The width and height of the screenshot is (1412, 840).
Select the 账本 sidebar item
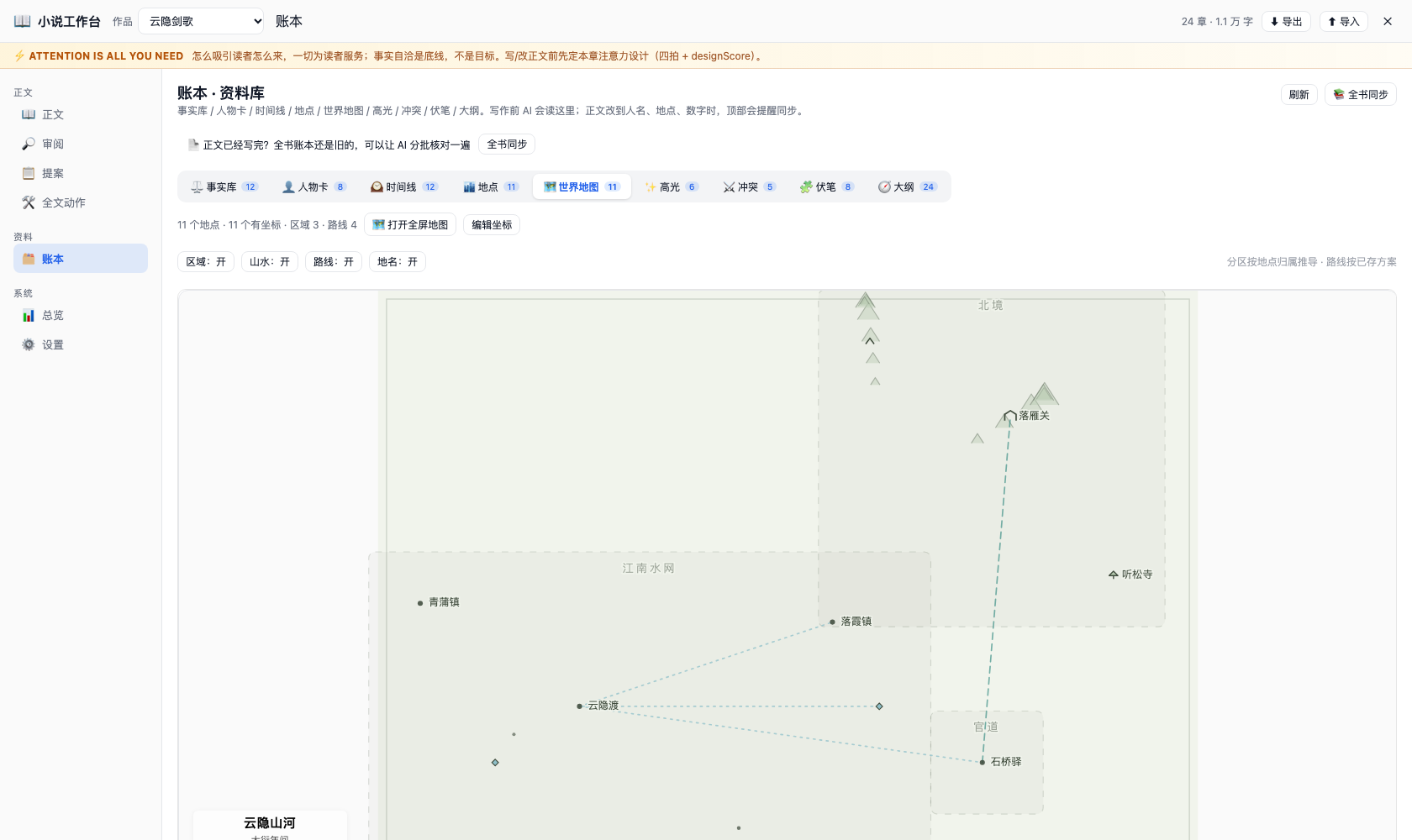[81, 259]
